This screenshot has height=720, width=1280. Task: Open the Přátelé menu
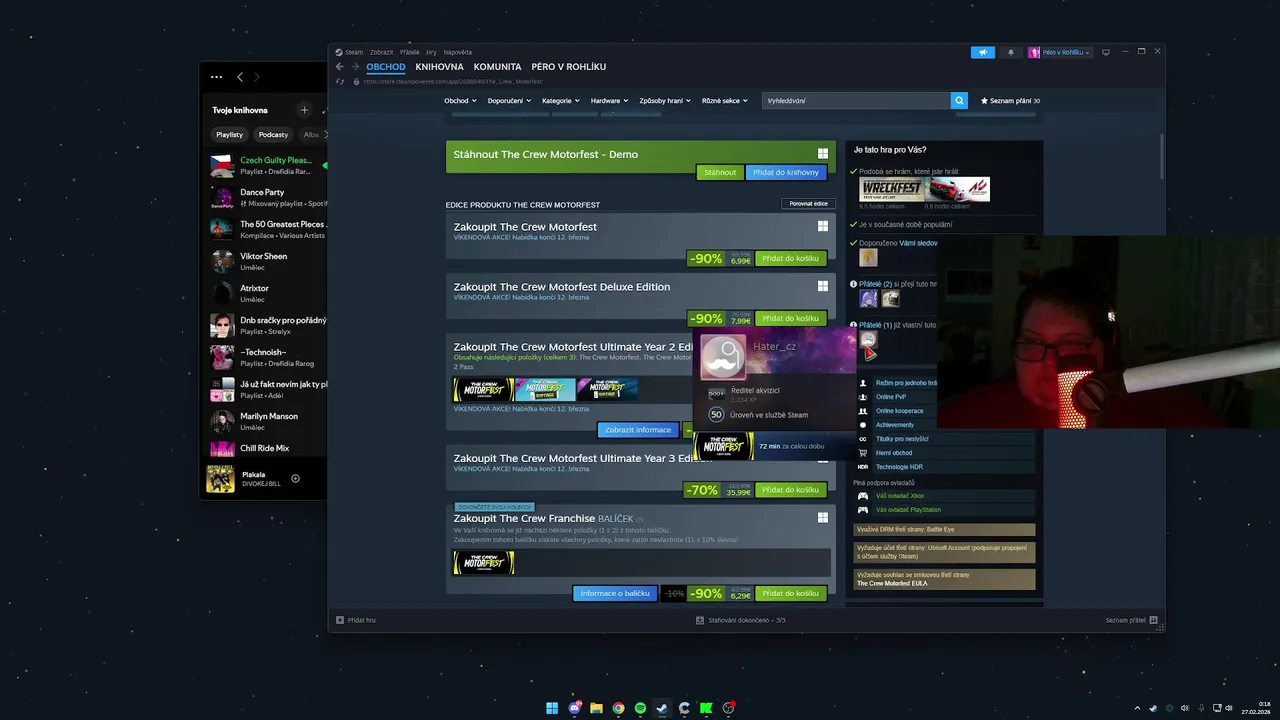click(409, 52)
